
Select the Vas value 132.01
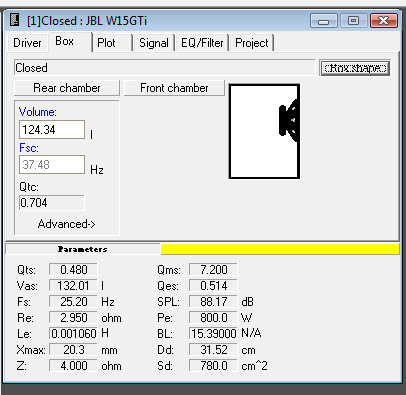click(x=73, y=286)
